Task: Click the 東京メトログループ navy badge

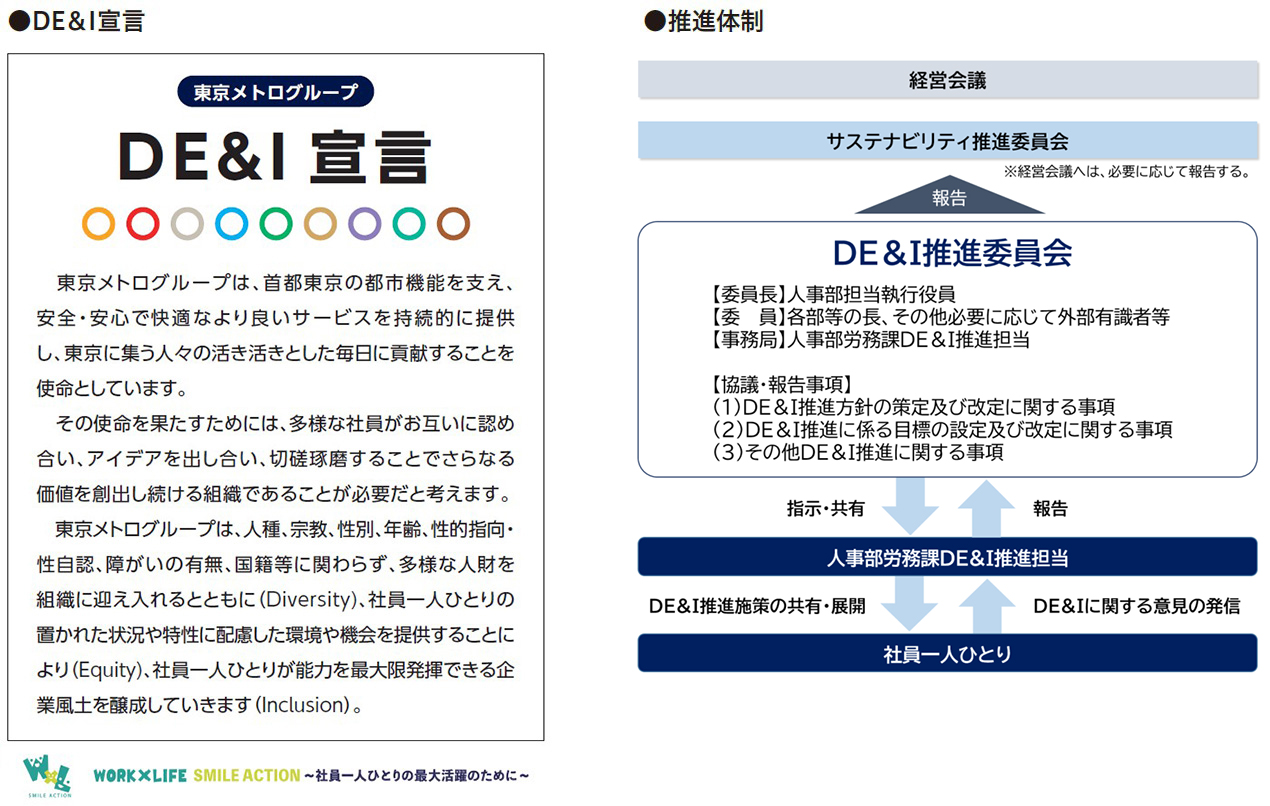Action: point(275,92)
